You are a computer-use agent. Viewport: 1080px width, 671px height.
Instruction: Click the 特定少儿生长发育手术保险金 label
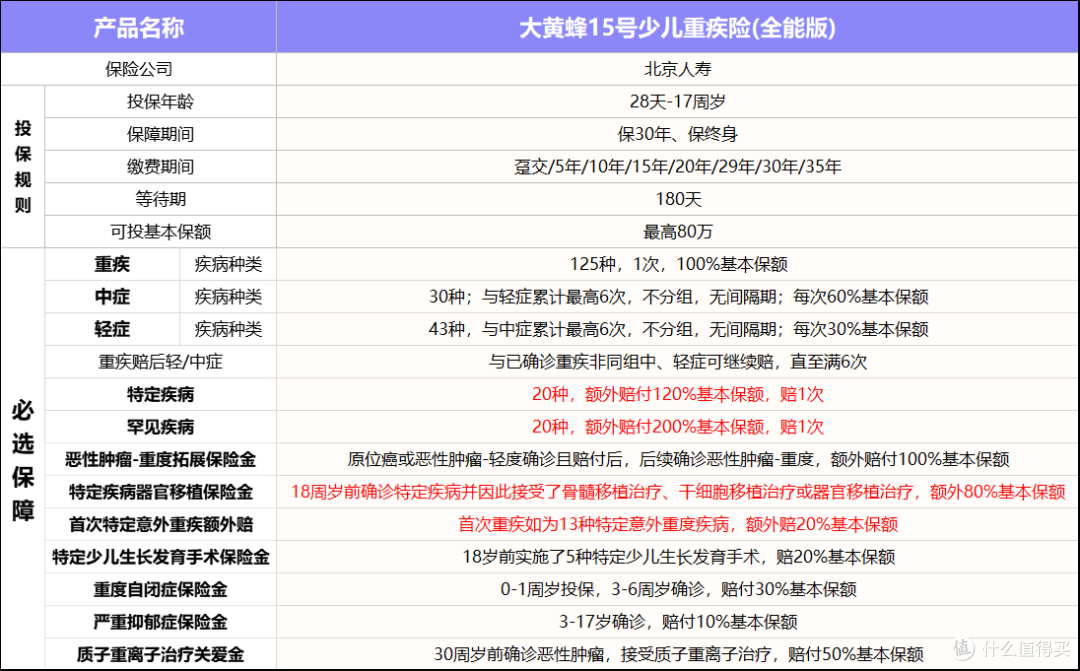click(160, 557)
